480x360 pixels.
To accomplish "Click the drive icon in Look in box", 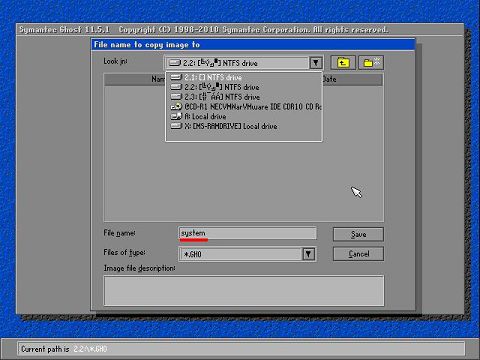I will click(x=174, y=63).
